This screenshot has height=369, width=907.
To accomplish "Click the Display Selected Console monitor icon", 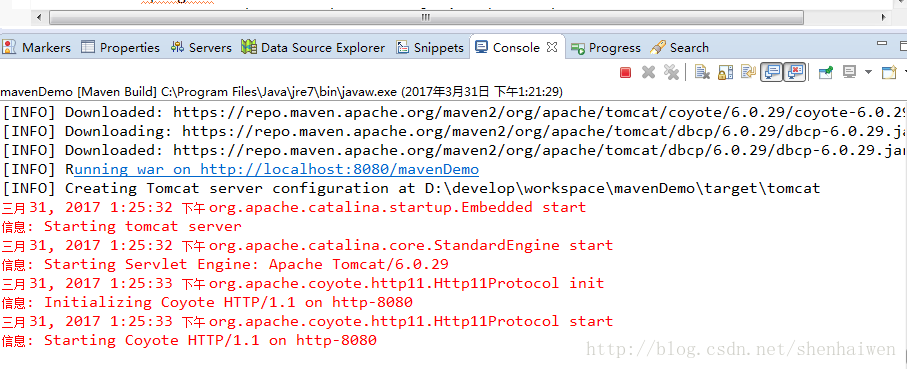I will click(849, 72).
